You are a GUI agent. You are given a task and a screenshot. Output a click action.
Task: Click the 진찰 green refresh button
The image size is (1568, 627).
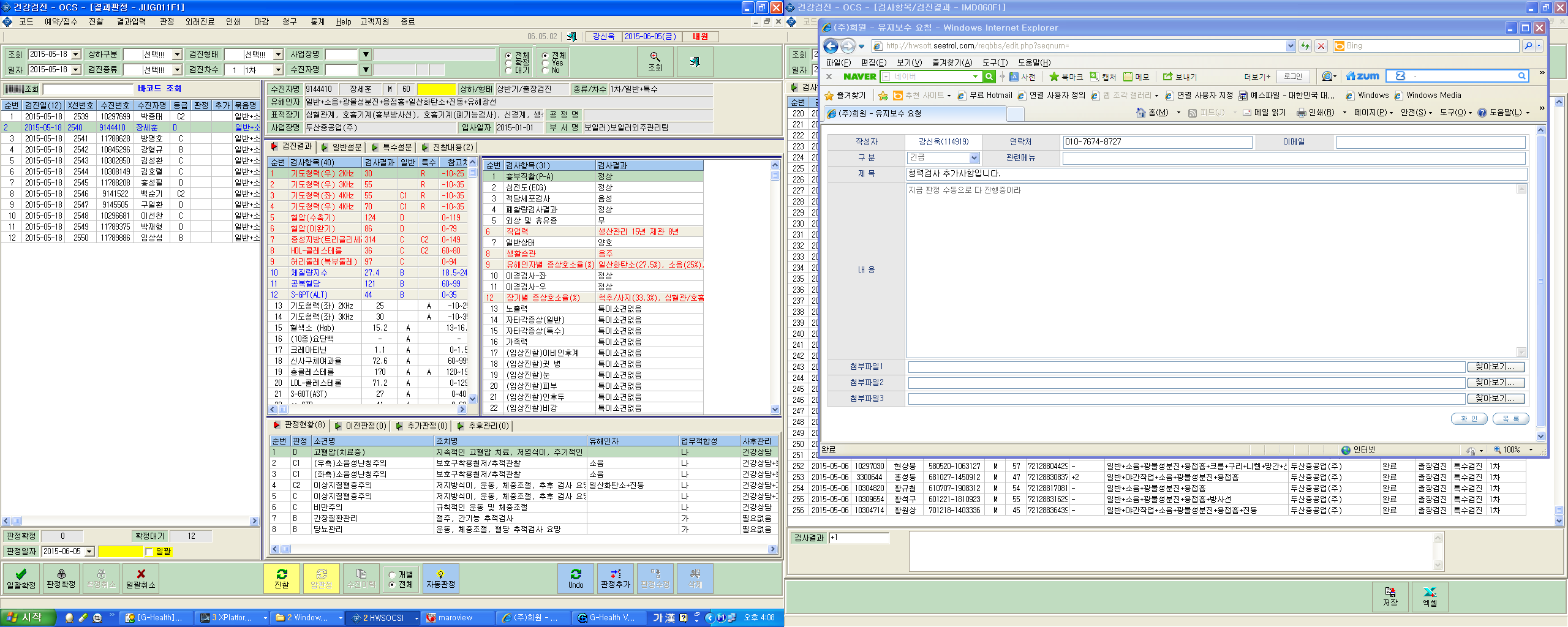pyautogui.click(x=282, y=579)
